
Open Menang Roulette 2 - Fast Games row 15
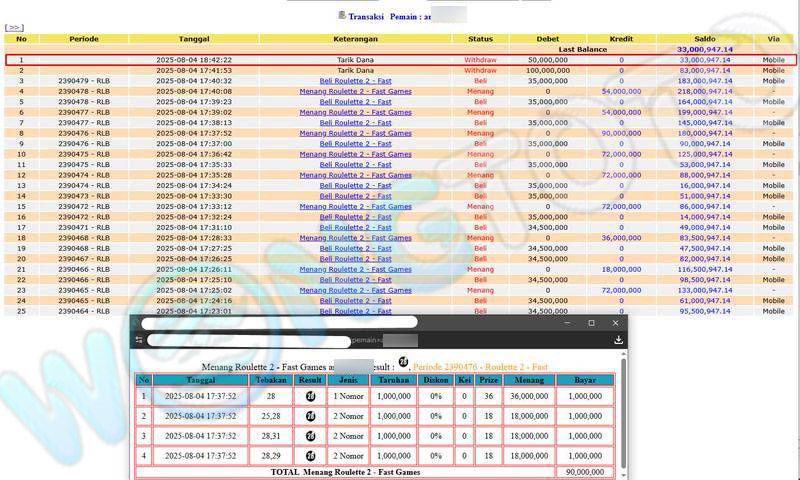point(356,207)
